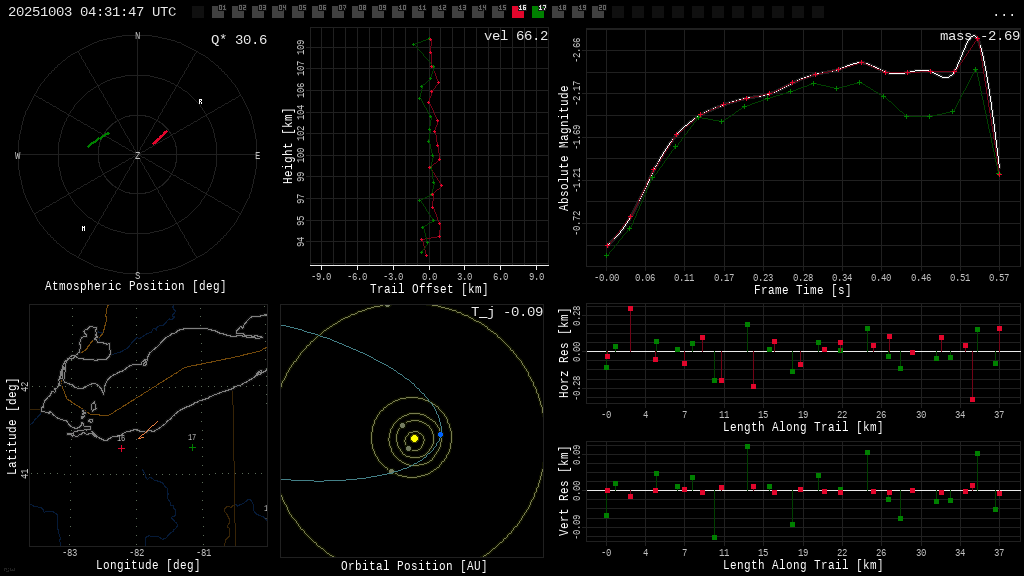Select station box 10

(x=398, y=12)
